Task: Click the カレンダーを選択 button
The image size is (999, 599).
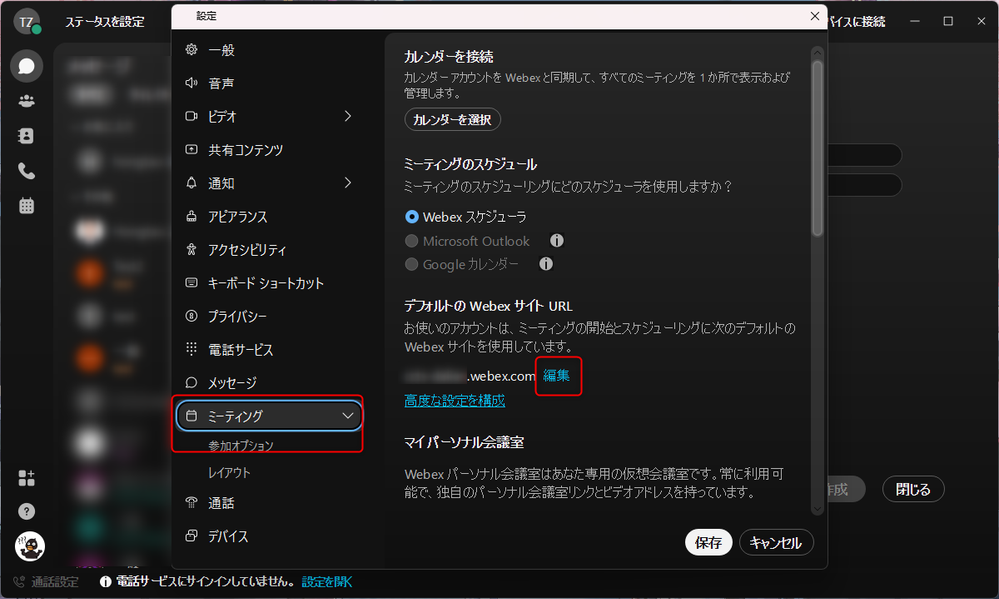Action: [452, 119]
